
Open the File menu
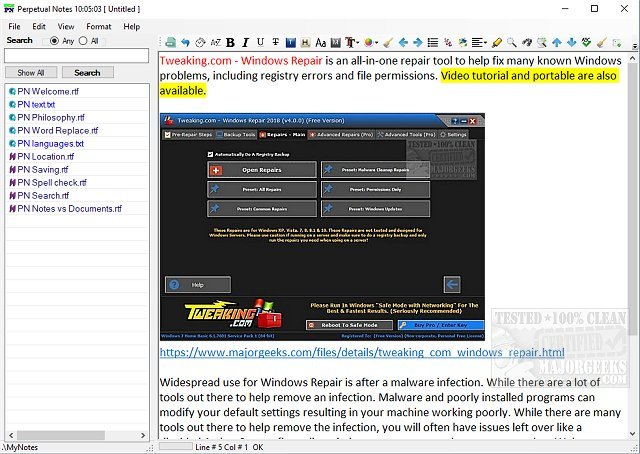pos(14,27)
